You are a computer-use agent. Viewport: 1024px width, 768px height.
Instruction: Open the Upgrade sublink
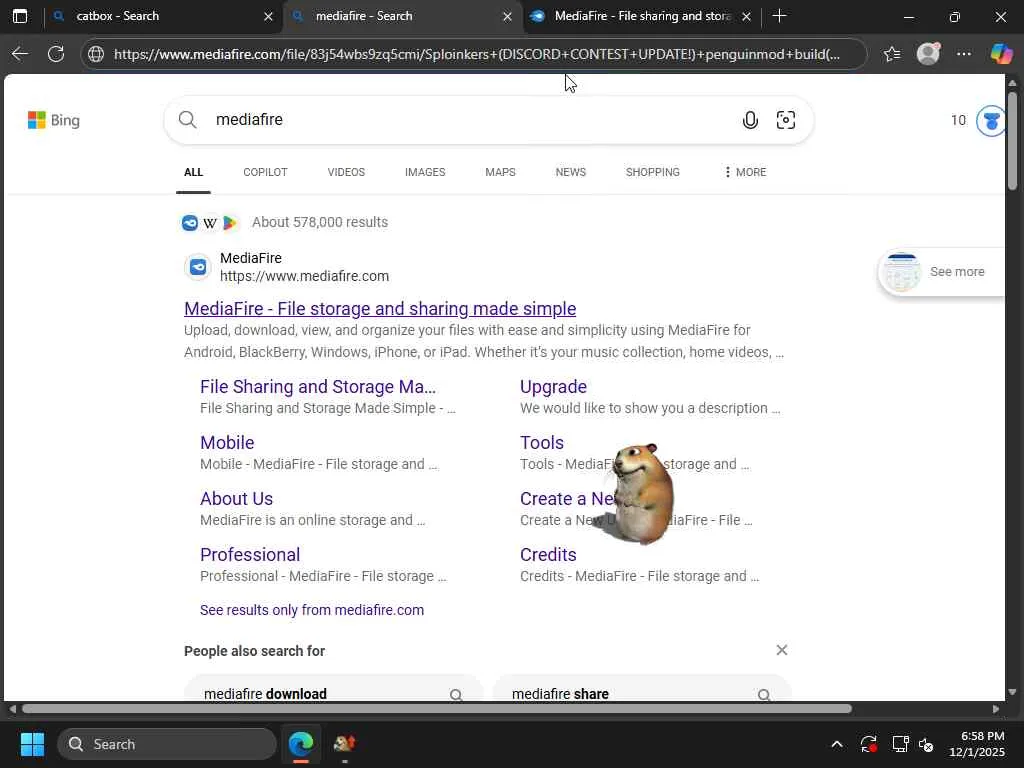pos(553,387)
